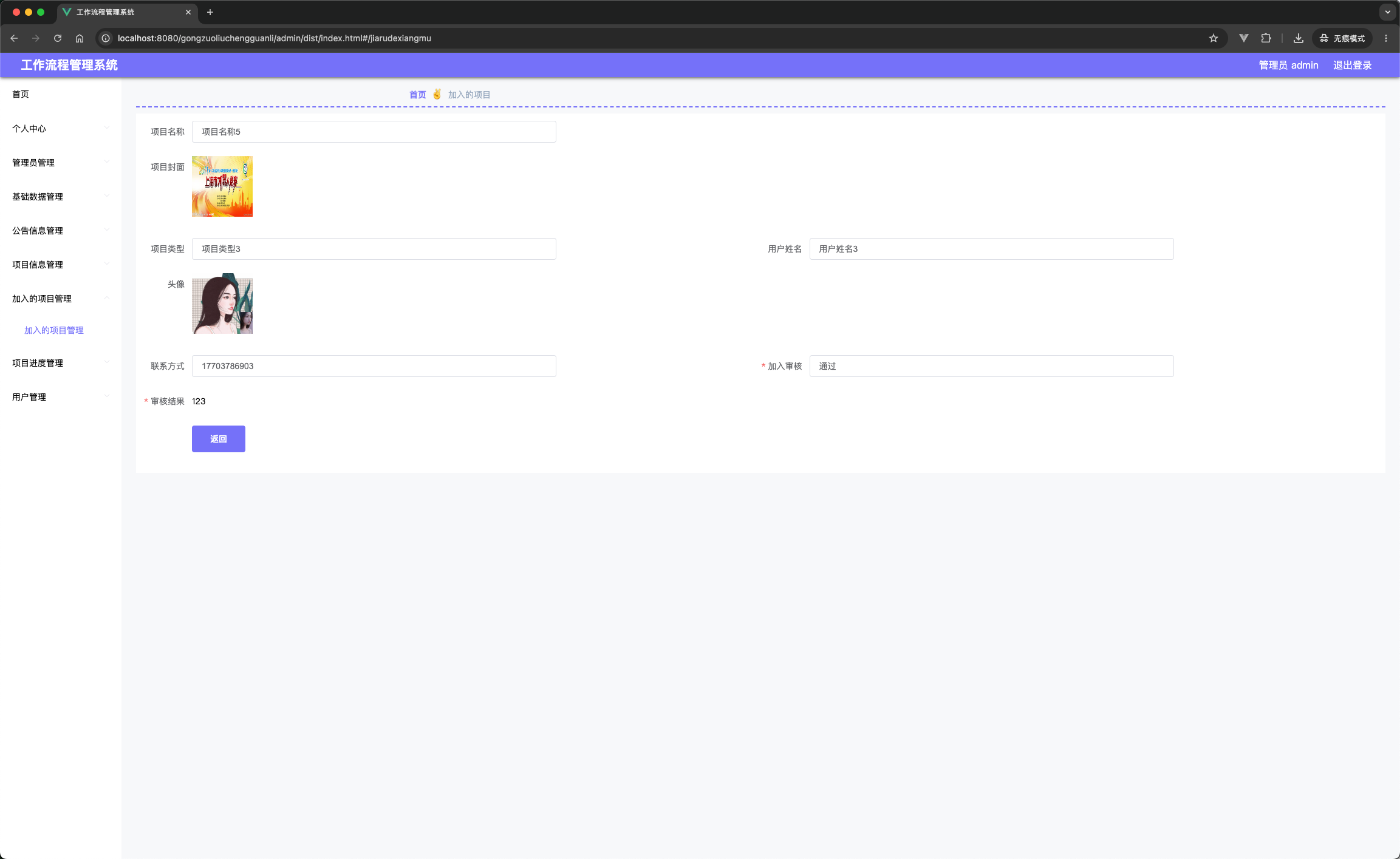Bookmark this page with the star icon
This screenshot has height=859, width=1400.
tap(1214, 38)
